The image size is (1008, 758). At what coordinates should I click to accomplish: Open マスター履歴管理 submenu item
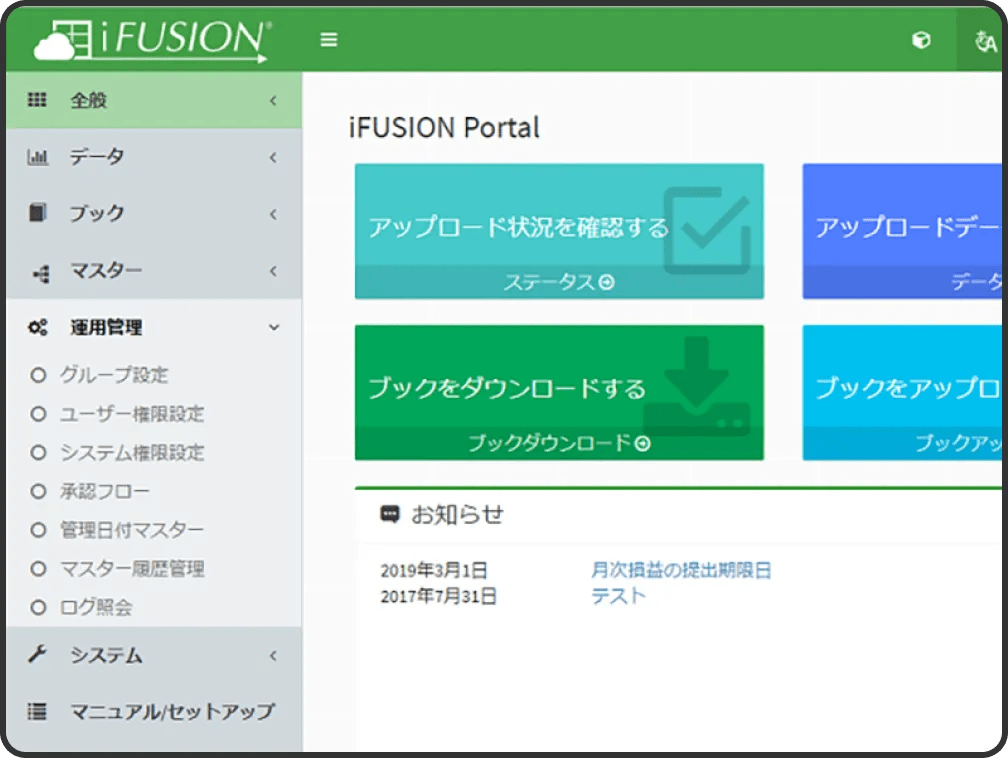click(132, 569)
